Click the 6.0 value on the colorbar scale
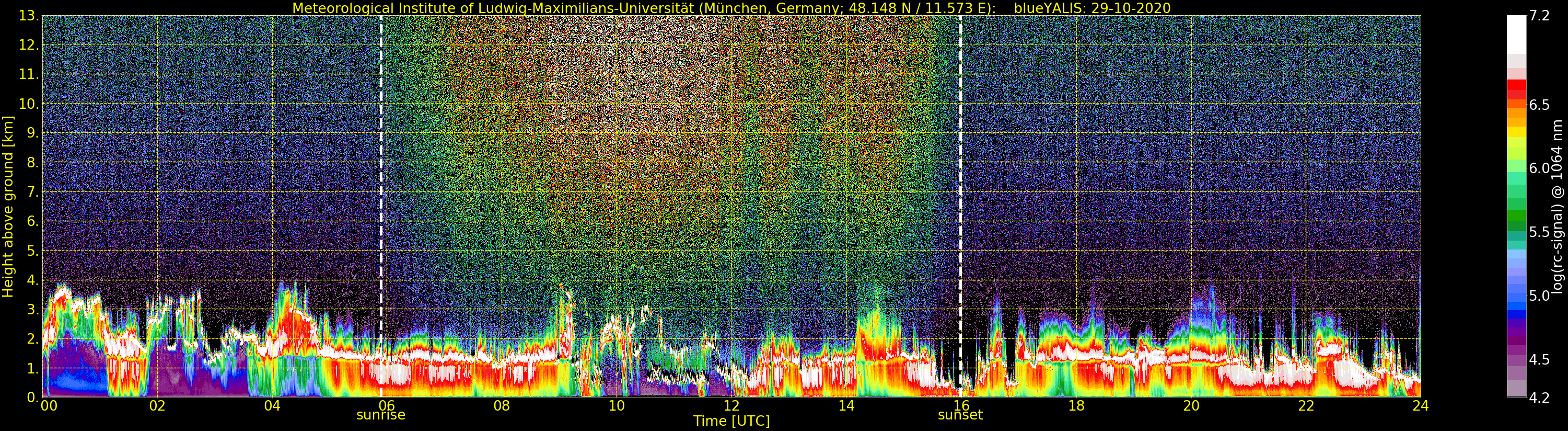This screenshot has width=1568, height=431. [x=1539, y=168]
